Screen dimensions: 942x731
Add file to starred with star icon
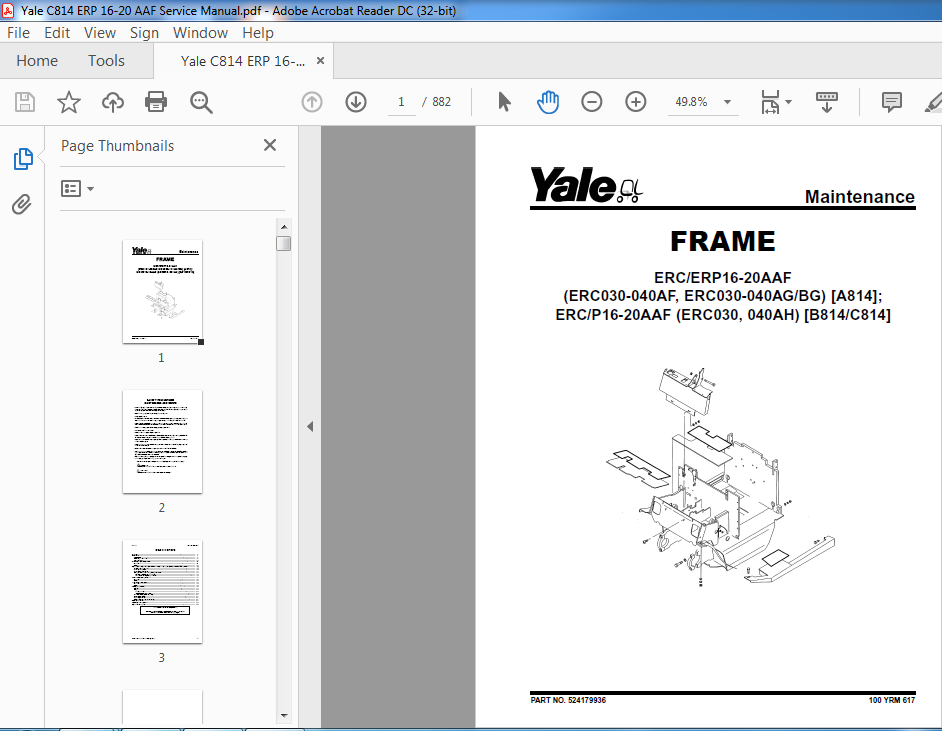pos(68,102)
